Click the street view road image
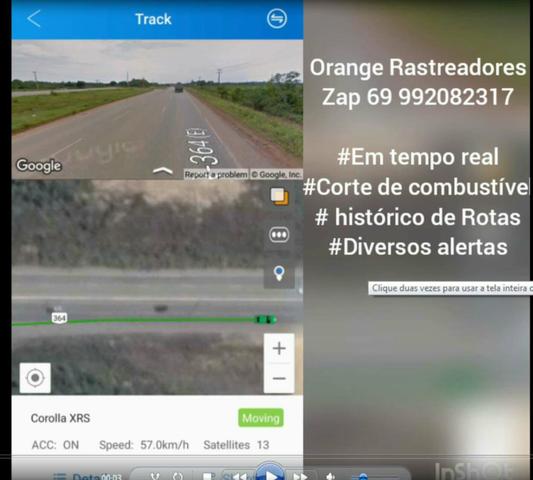Viewport: 533px width, 480px height. point(157,109)
